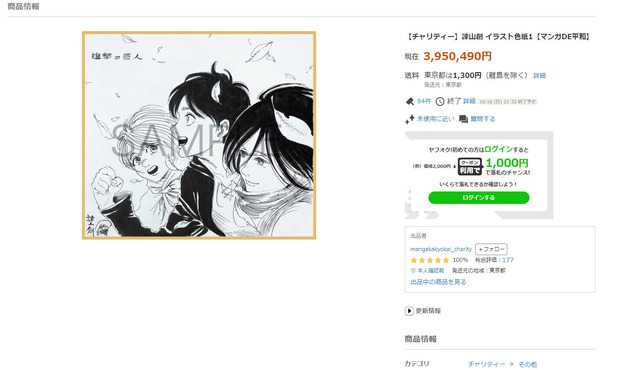The height and width of the screenshot is (370, 640).
Task: Click the sparkle item condition icon
Action: click(x=409, y=119)
